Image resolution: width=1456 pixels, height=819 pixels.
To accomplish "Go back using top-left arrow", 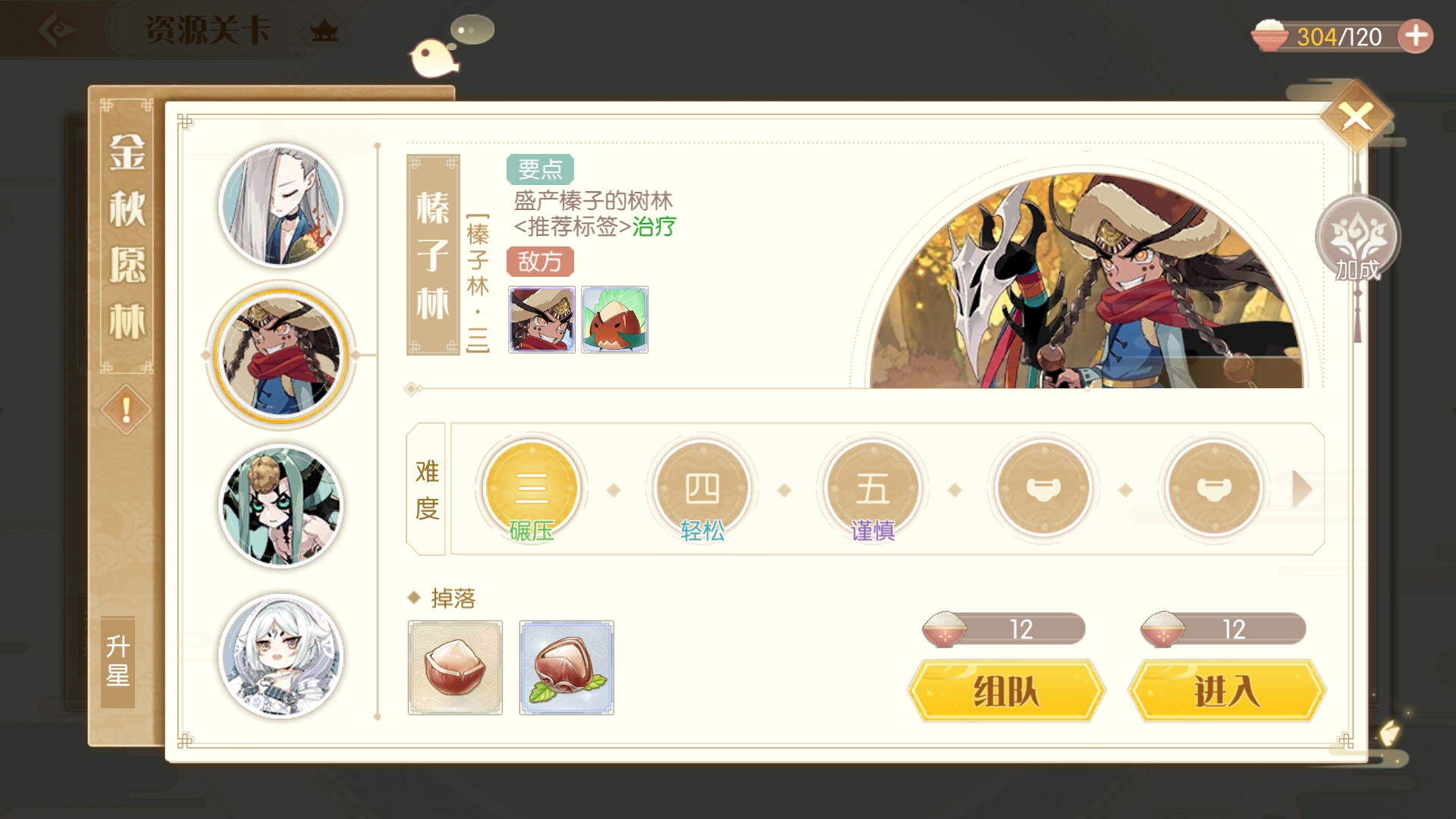I will coord(57,30).
